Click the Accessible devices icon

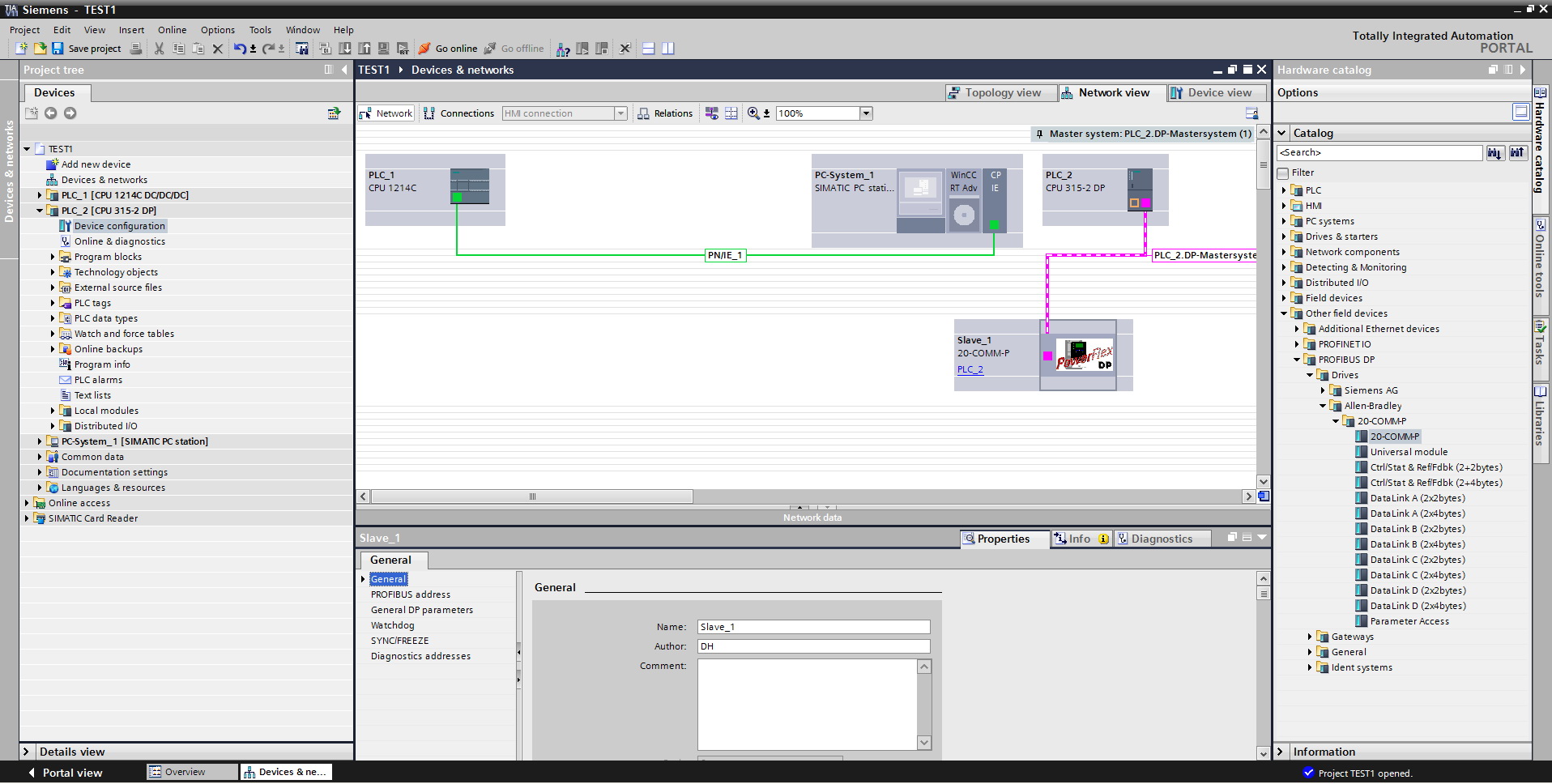point(563,49)
